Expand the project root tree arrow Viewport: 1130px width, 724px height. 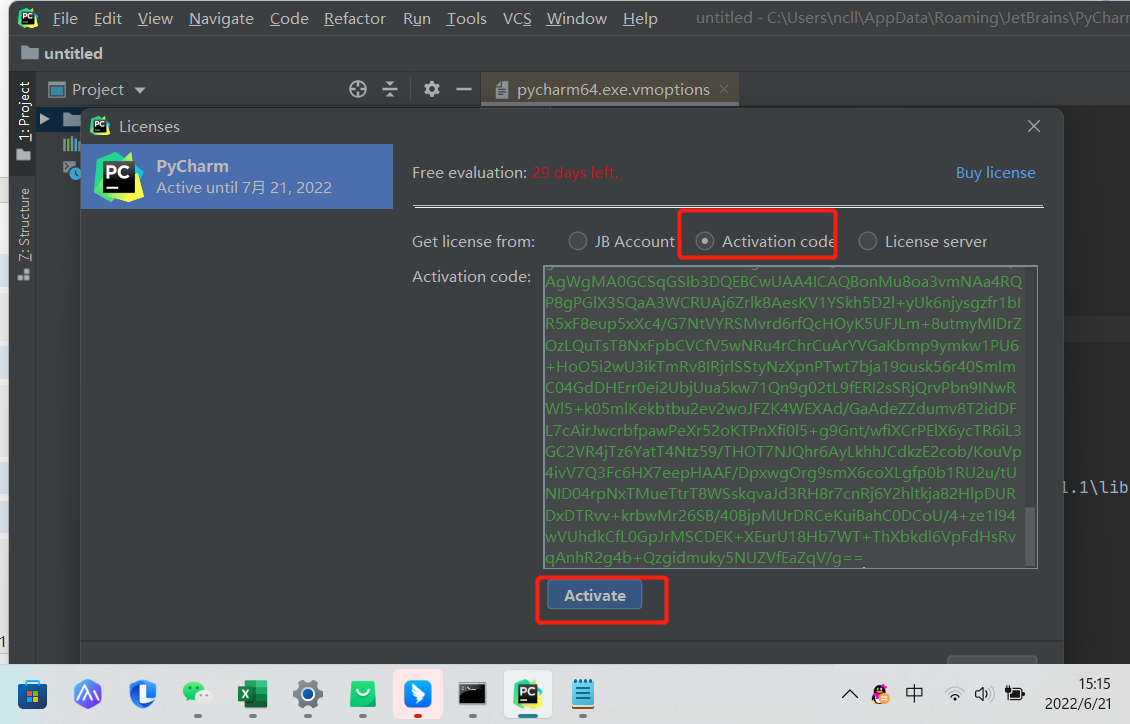coord(45,119)
